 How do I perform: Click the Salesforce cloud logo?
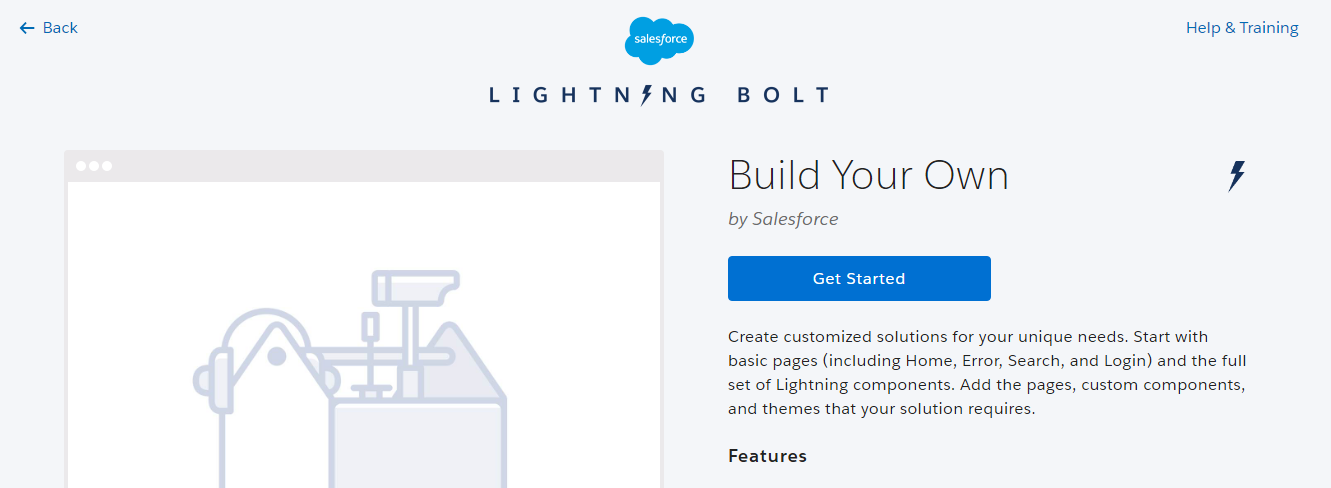click(x=659, y=41)
